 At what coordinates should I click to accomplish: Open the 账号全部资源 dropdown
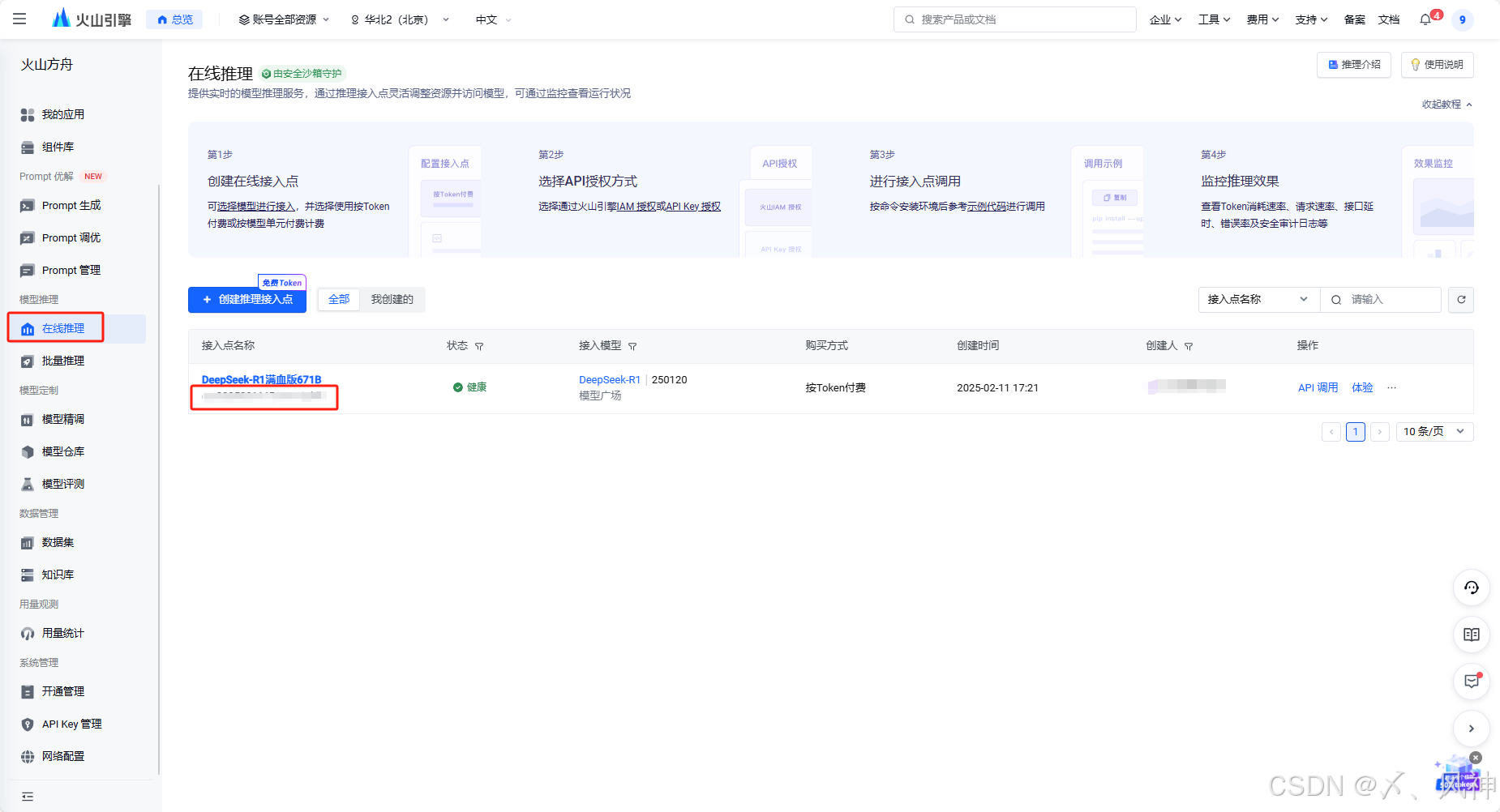(284, 19)
